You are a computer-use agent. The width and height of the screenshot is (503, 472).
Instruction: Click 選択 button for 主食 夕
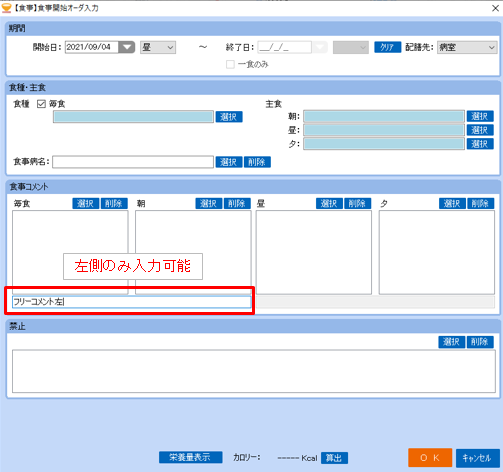[x=480, y=144]
